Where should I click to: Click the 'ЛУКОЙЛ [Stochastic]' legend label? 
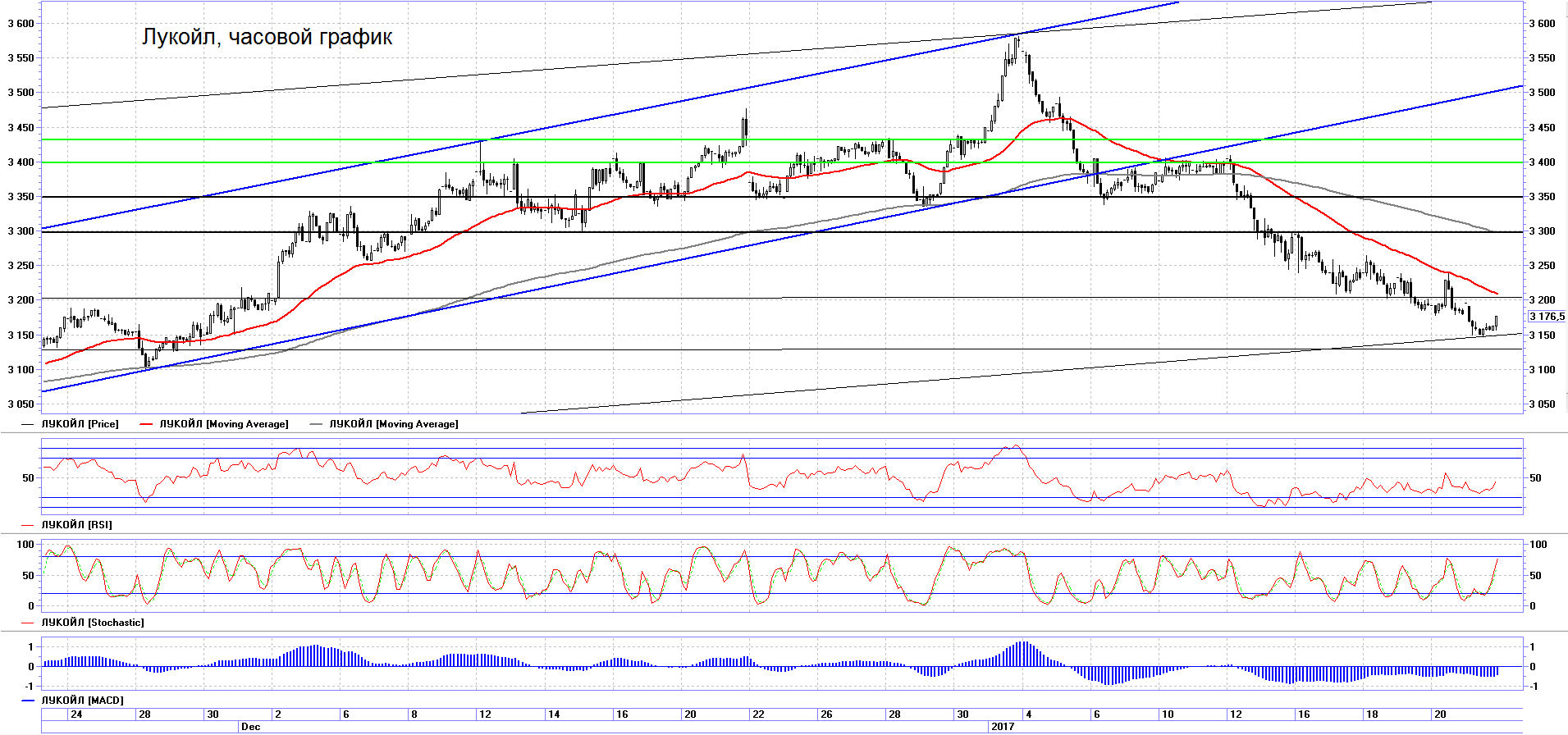pyautogui.click(x=92, y=623)
